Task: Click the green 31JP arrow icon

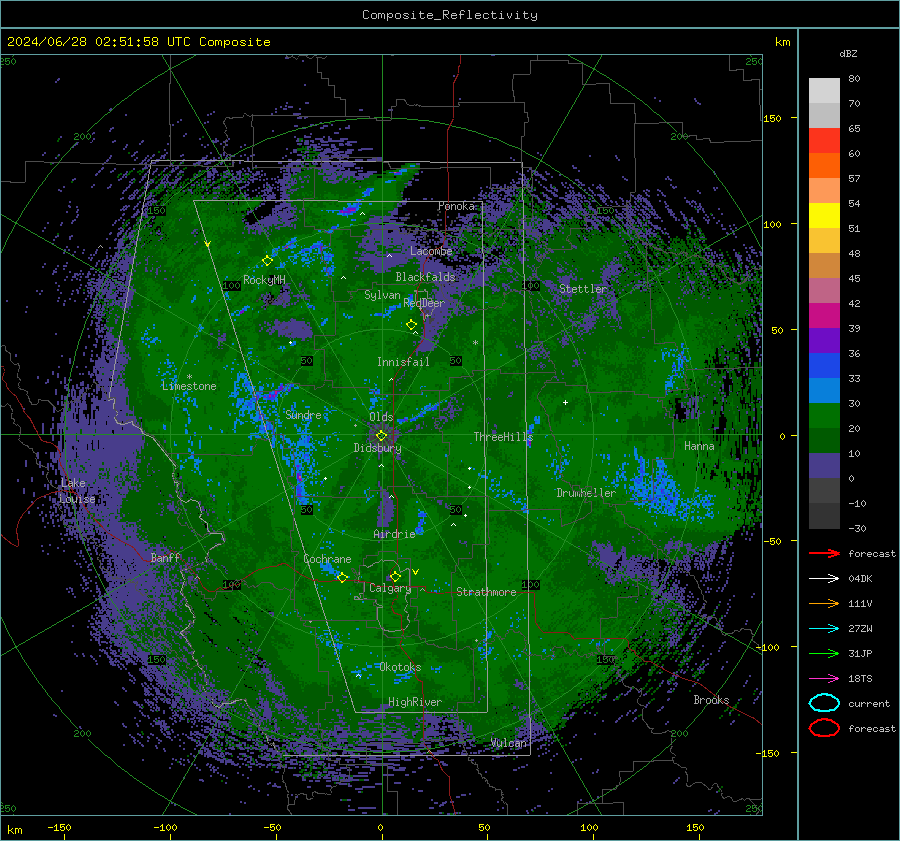Action: coord(824,653)
